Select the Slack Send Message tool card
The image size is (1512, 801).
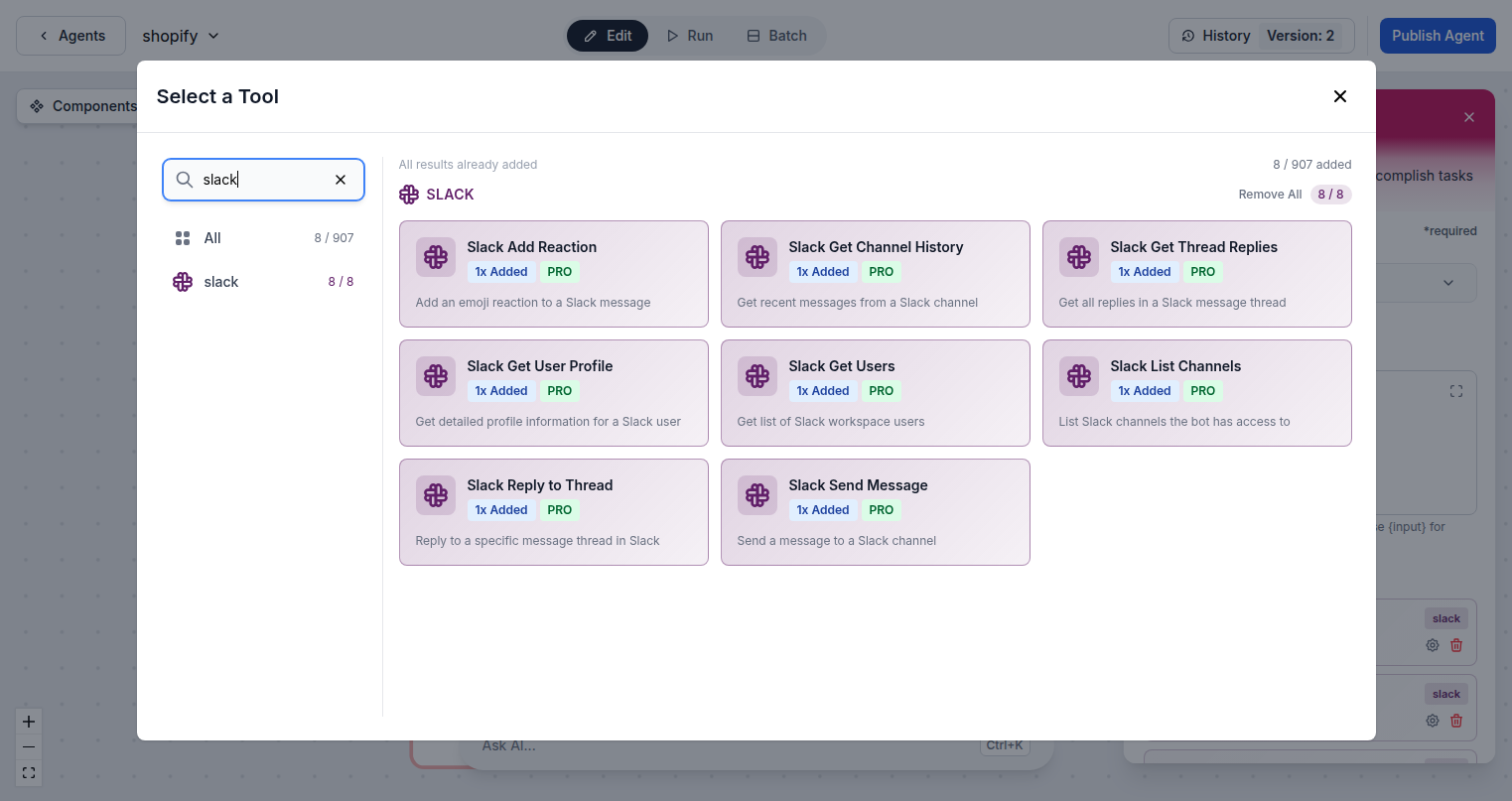click(x=875, y=512)
